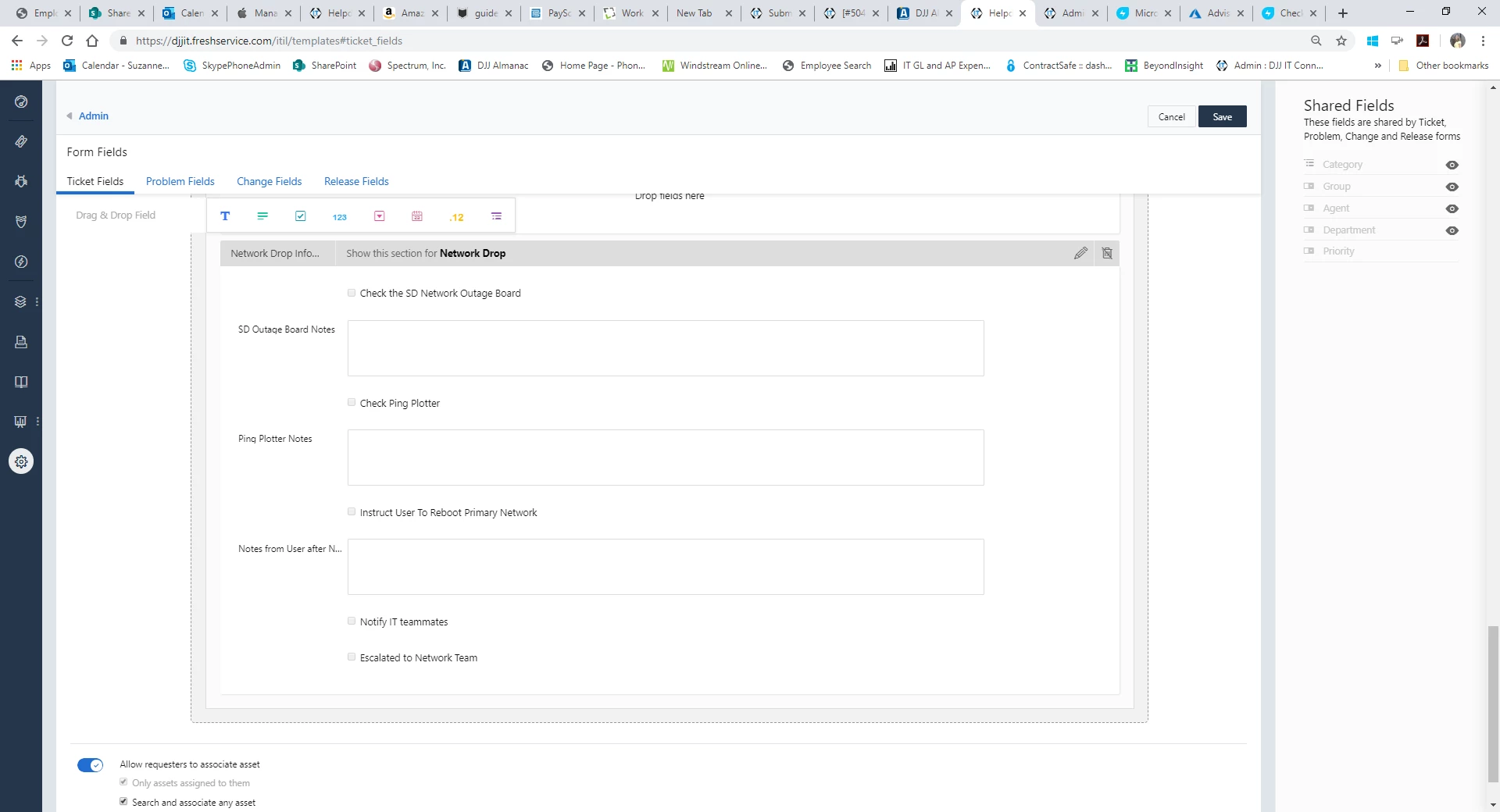This screenshot has width=1500, height=812.
Task: Open the Admin gear icon in the sidebar
Action: [21, 461]
